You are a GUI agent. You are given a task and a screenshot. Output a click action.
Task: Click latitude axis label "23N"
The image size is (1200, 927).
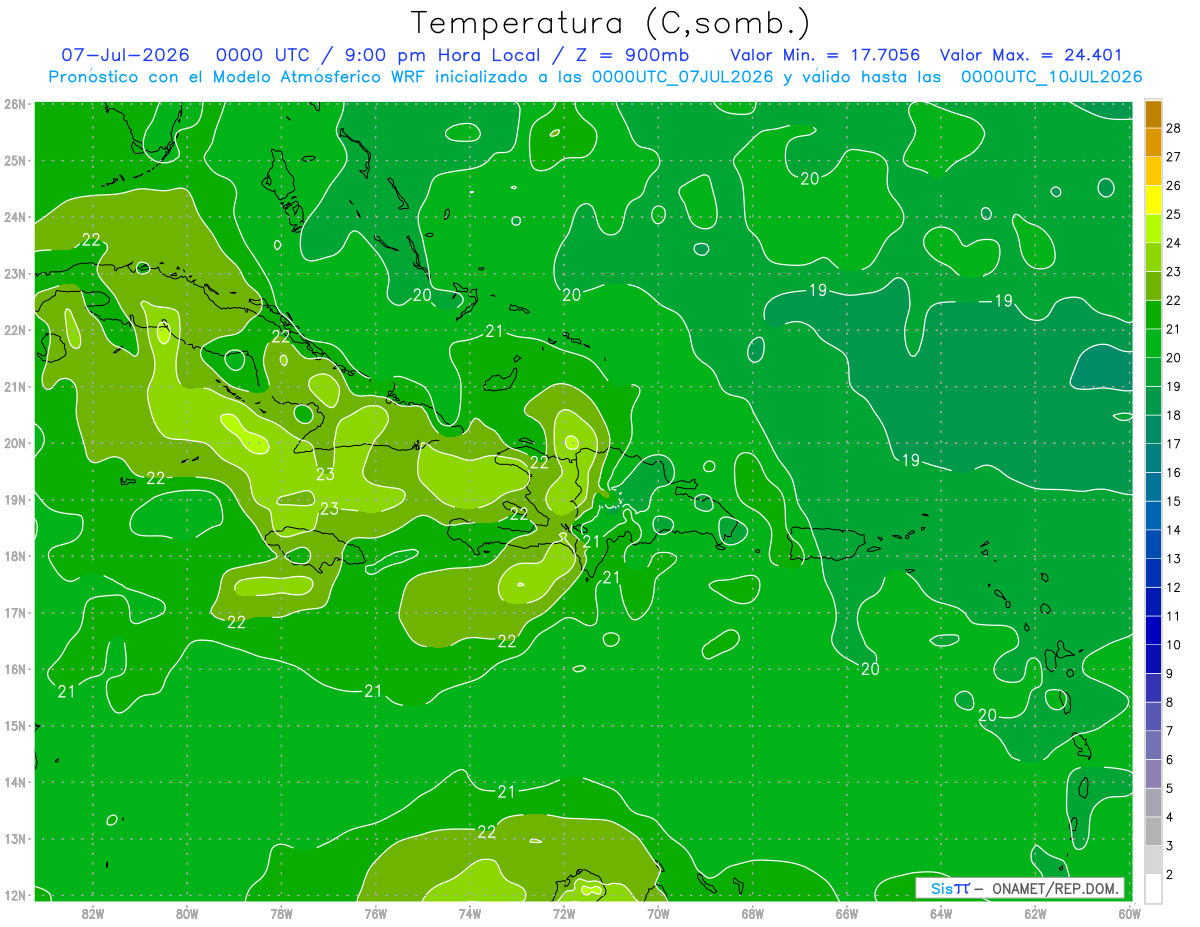15,273
